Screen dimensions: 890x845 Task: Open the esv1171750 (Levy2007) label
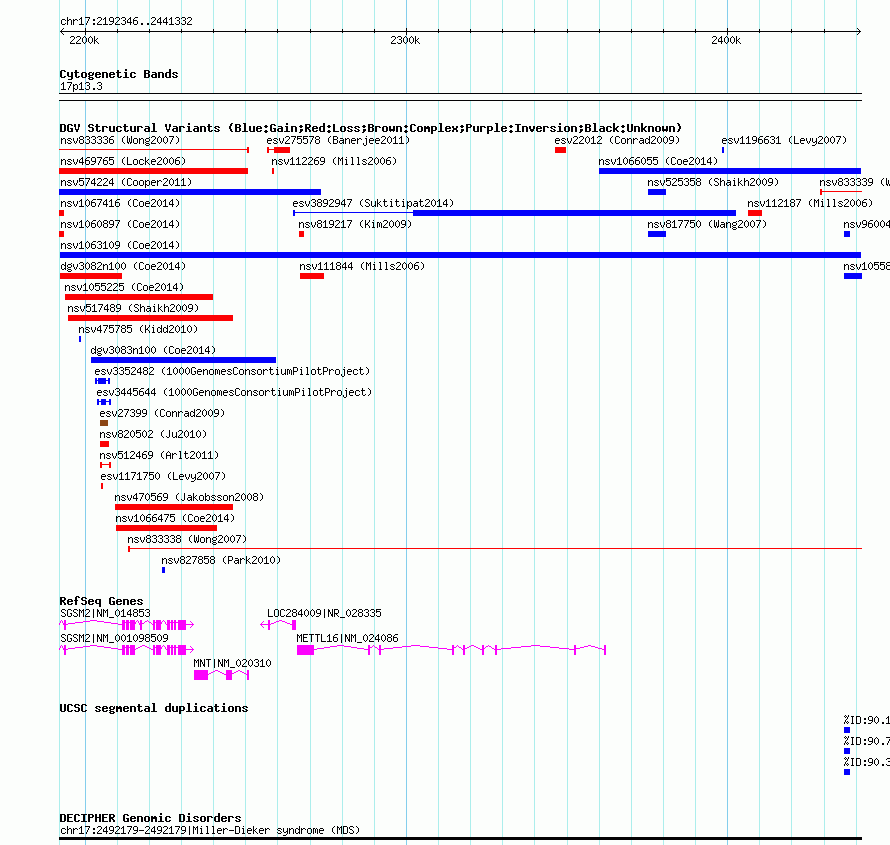tap(163, 476)
